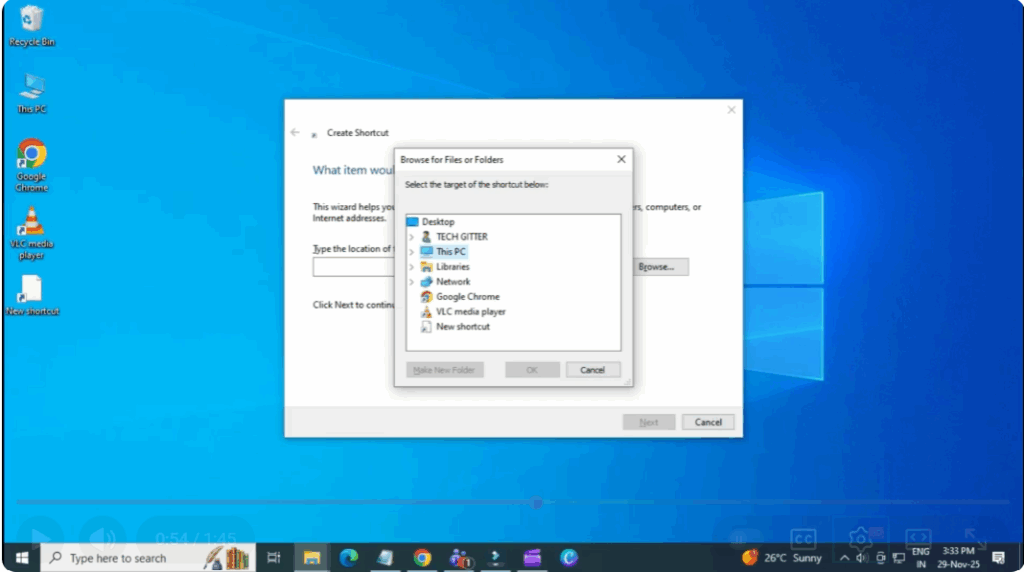
Task: Select the Network item icon
Action: pos(427,282)
